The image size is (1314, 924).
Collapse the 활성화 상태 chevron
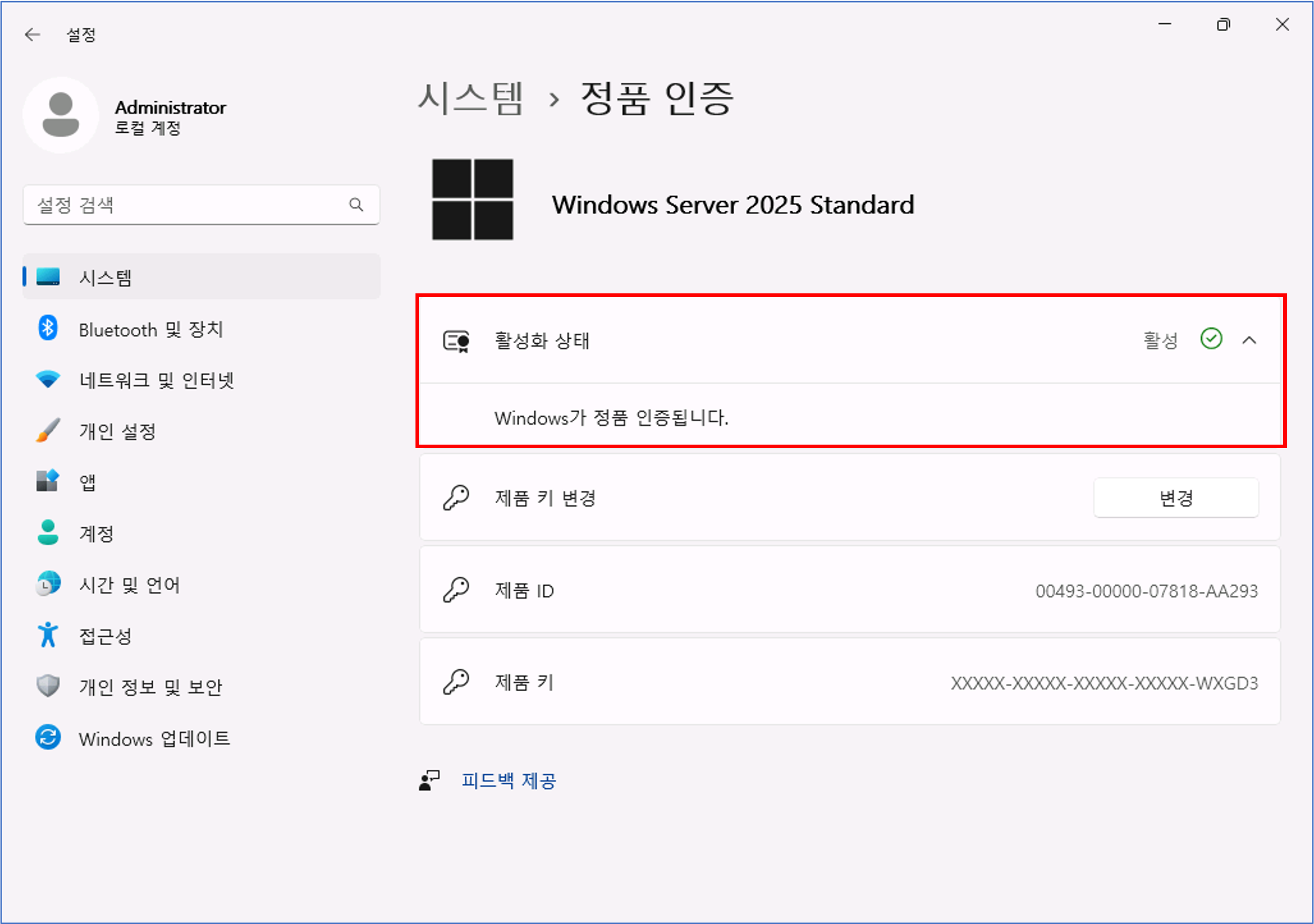click(x=1249, y=340)
